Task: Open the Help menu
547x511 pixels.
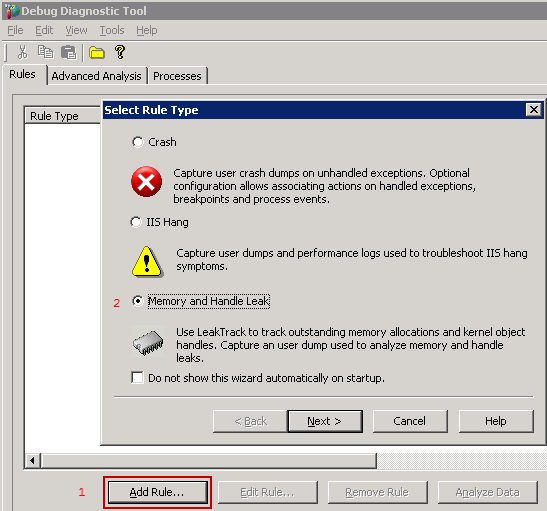Action: (147, 30)
